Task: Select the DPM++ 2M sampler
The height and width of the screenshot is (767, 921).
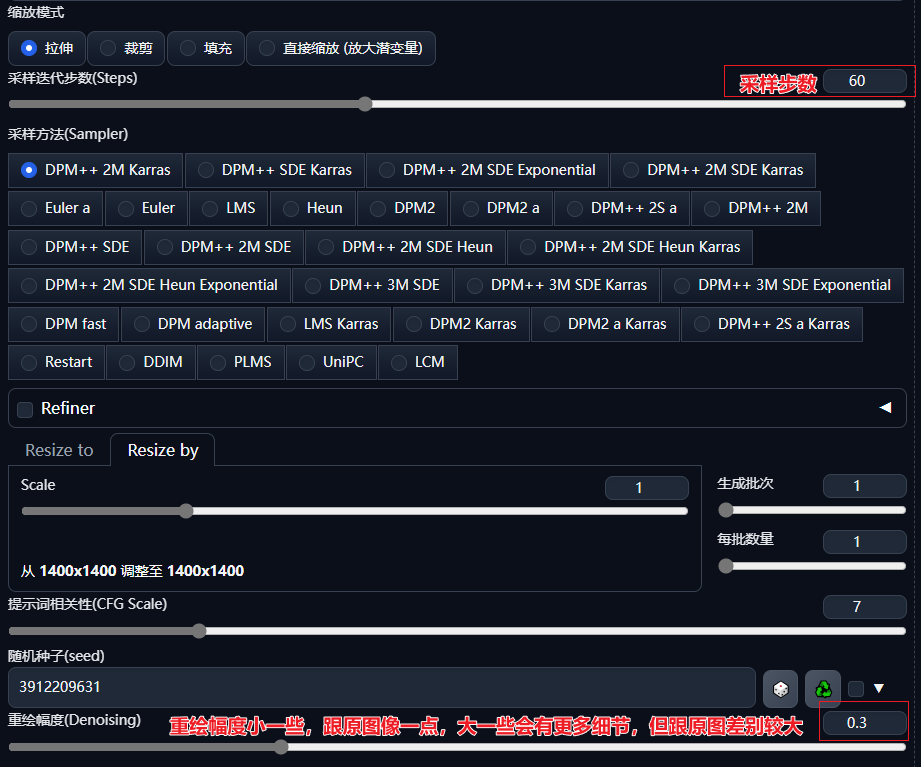Action: 756,208
